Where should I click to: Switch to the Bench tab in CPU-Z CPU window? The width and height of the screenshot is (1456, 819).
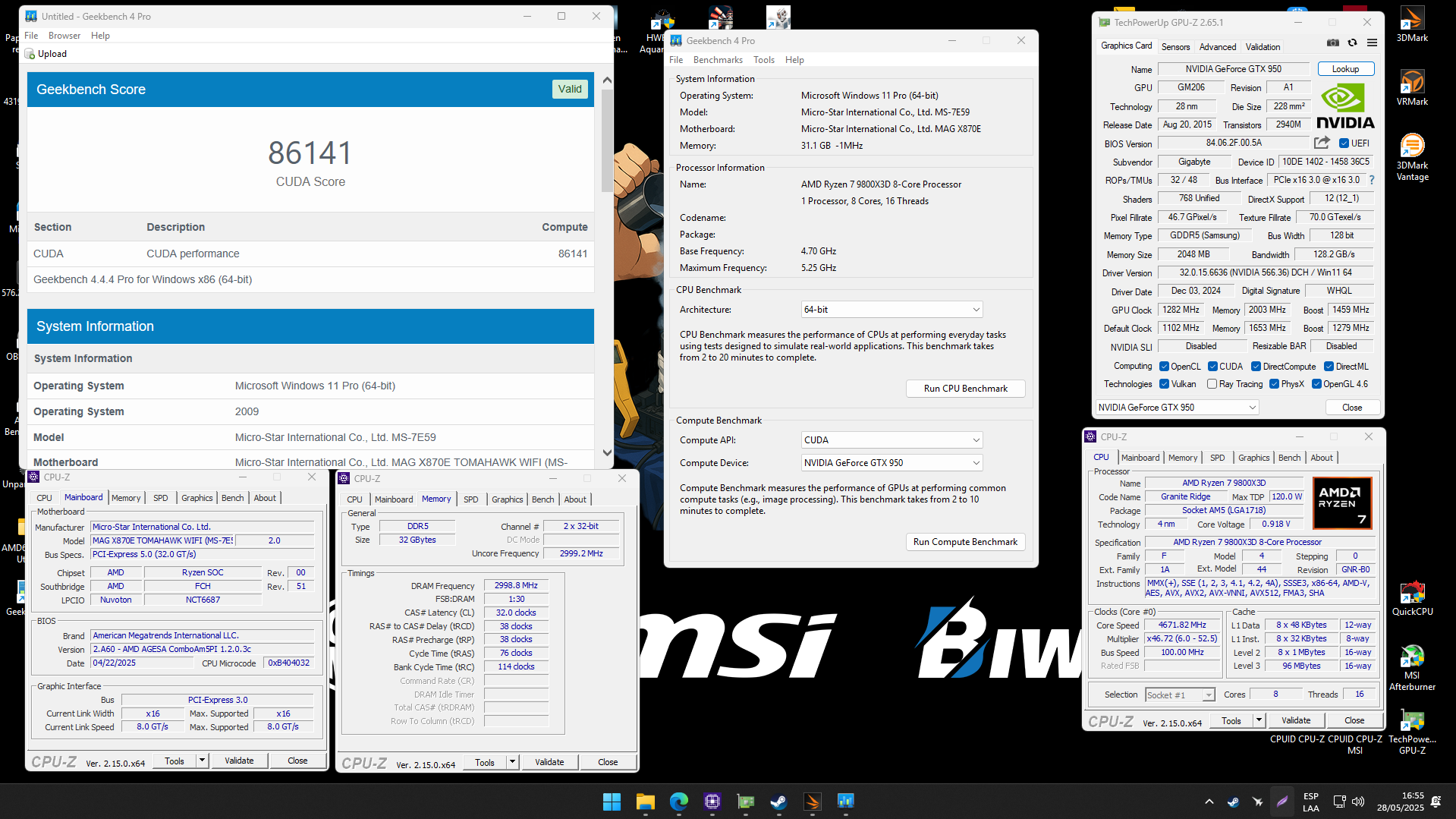pyautogui.click(x=1289, y=458)
